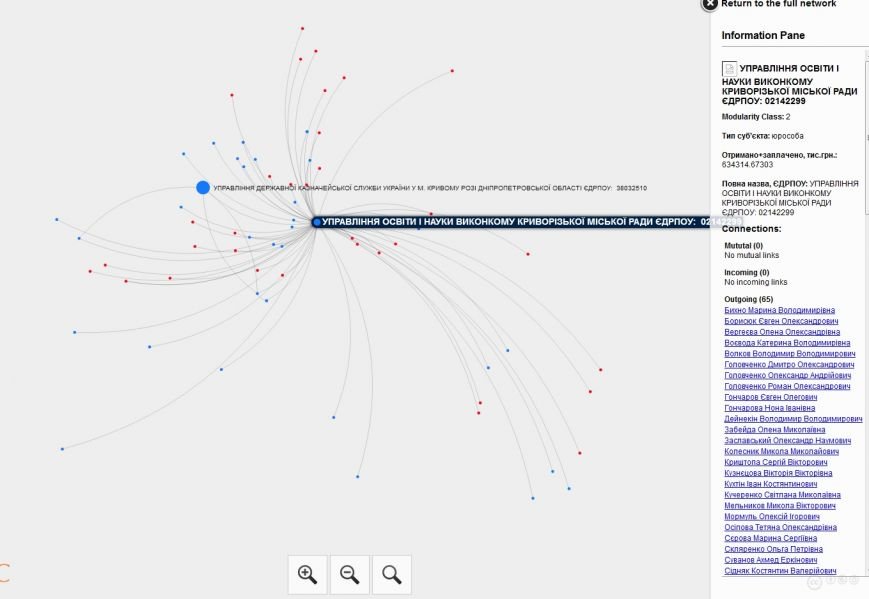Open link Кучеренко Світлана Миколаївна
Image resolution: width=869 pixels, height=599 pixels.
pos(783,495)
